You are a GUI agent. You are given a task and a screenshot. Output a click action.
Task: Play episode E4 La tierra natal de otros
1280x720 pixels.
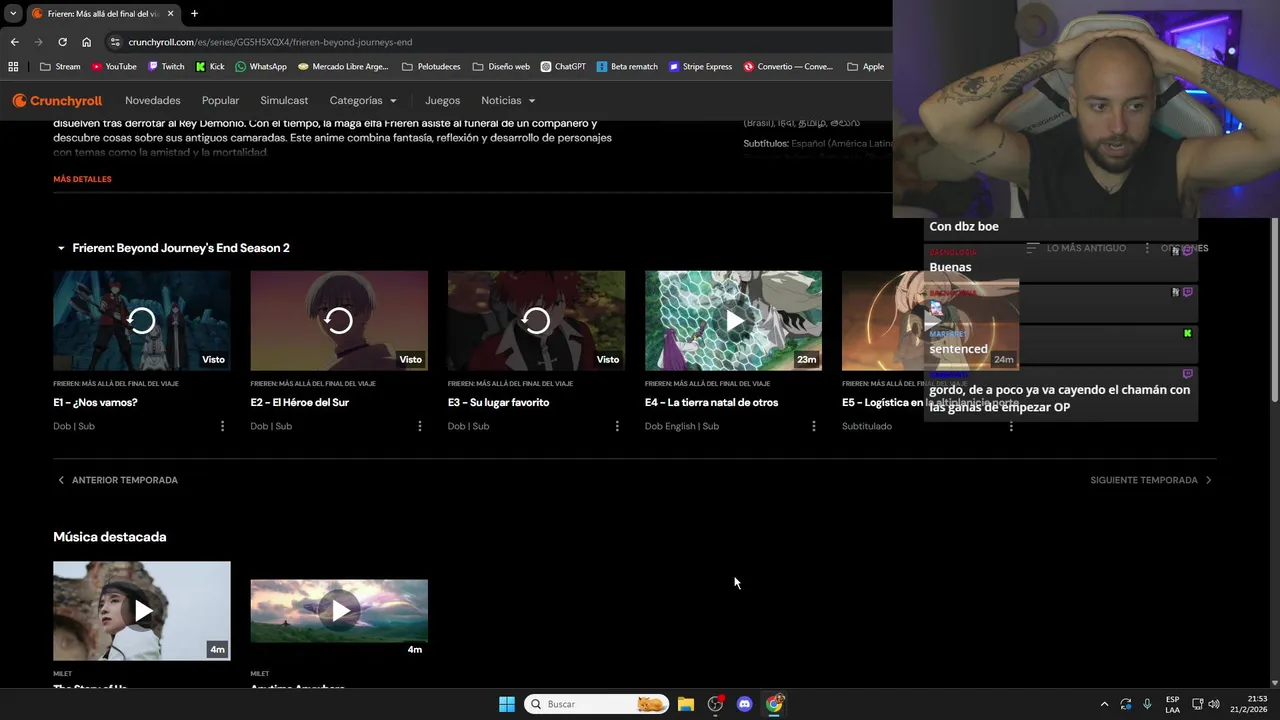pos(734,321)
